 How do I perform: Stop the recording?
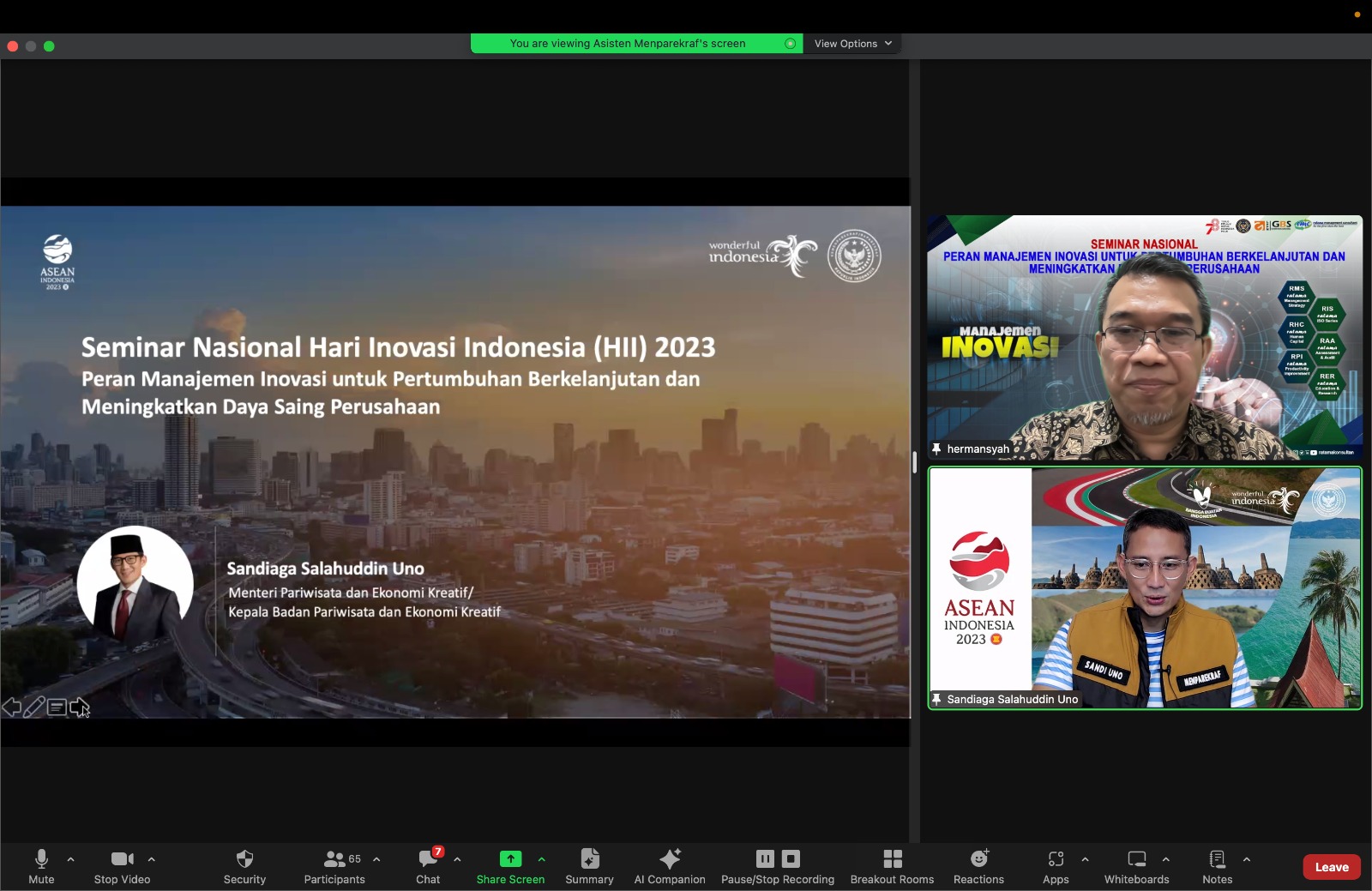tap(791, 858)
